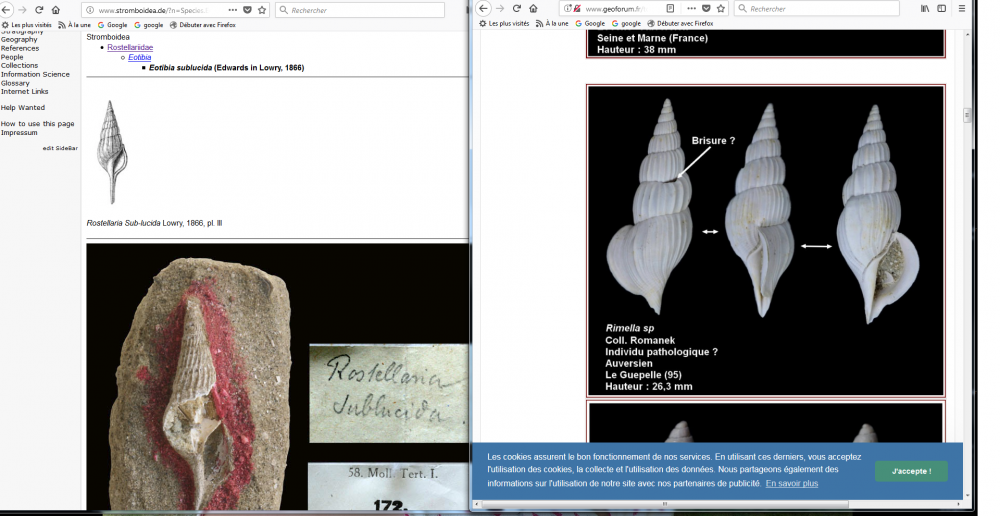The height and width of the screenshot is (516, 1000).
Task: Bookmark the stromboidea page with the star
Action: pos(262,10)
